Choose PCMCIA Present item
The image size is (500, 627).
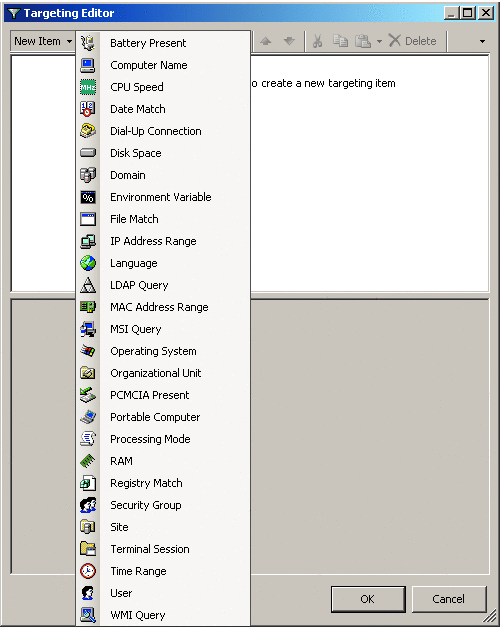click(163, 395)
